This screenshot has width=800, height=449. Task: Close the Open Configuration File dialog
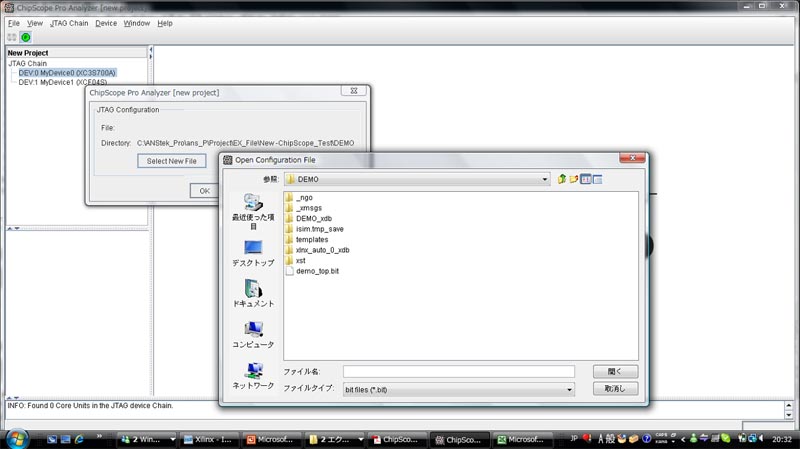(632, 158)
